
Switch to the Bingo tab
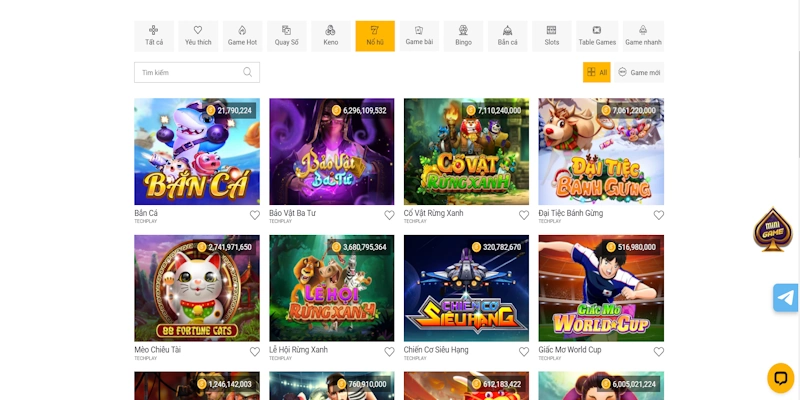click(x=463, y=36)
